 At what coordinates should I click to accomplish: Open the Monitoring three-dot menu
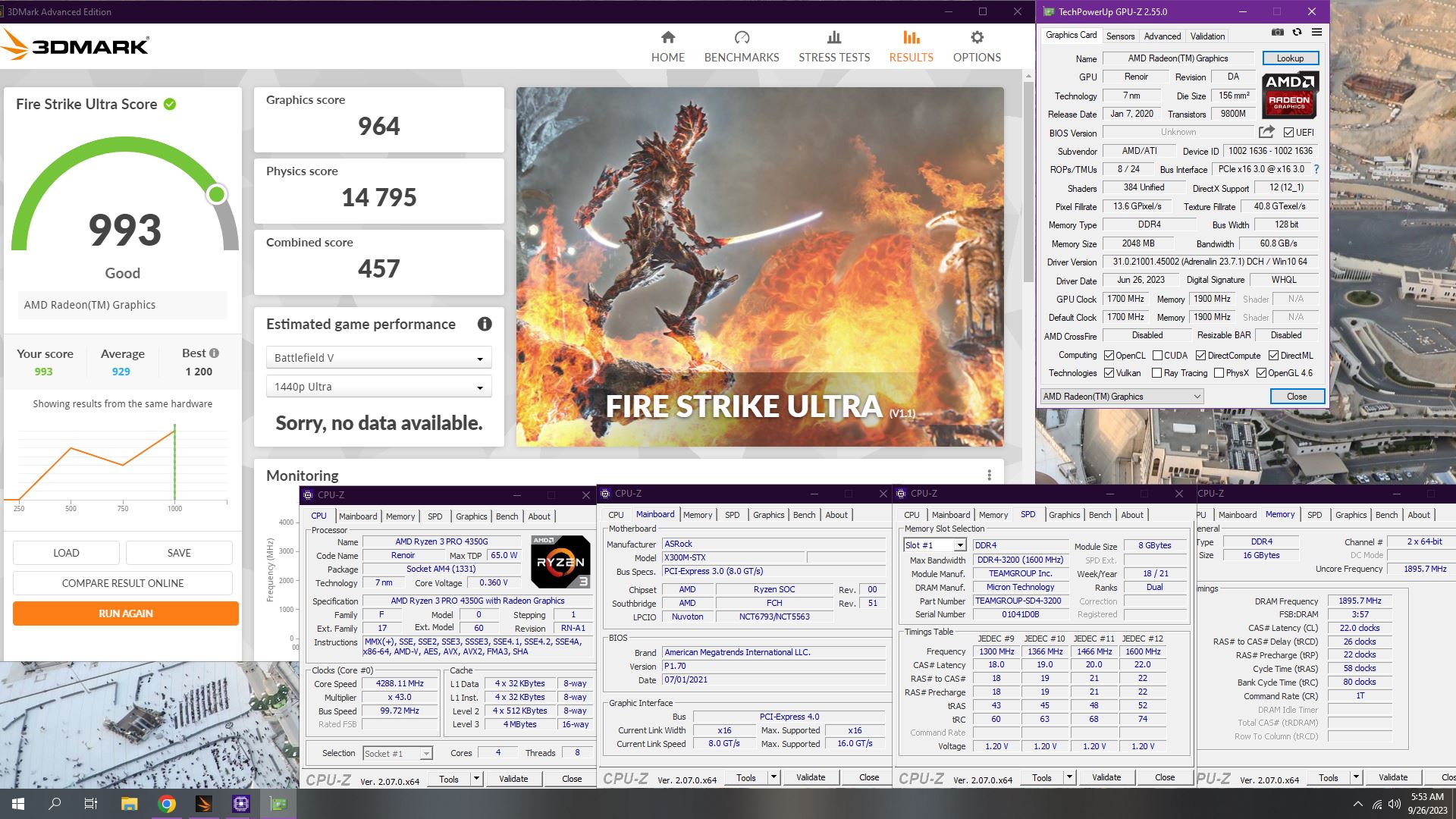click(989, 475)
